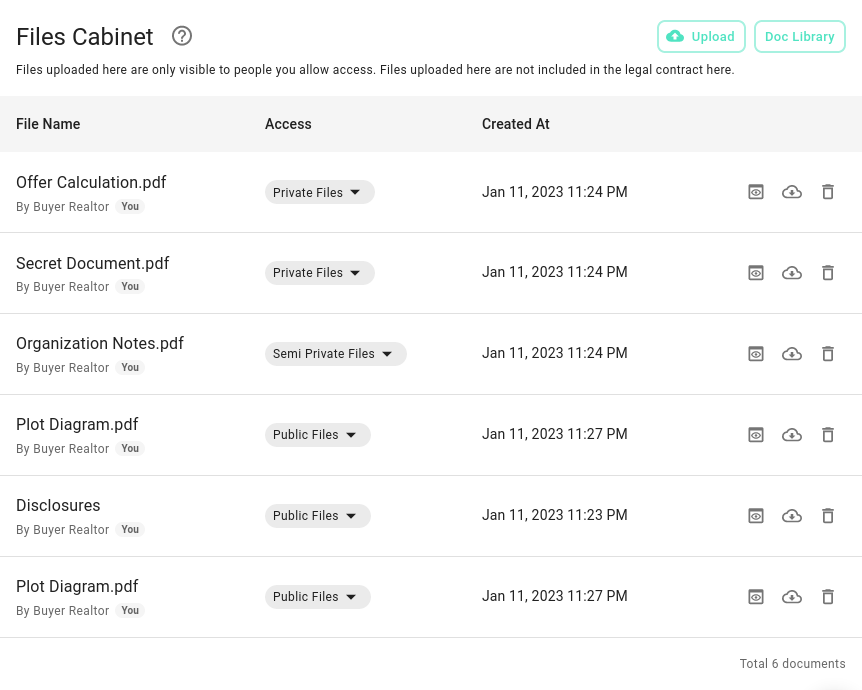Viewport: 862px width, 690px height.
Task: Preview the Disclosures document
Action: (756, 515)
